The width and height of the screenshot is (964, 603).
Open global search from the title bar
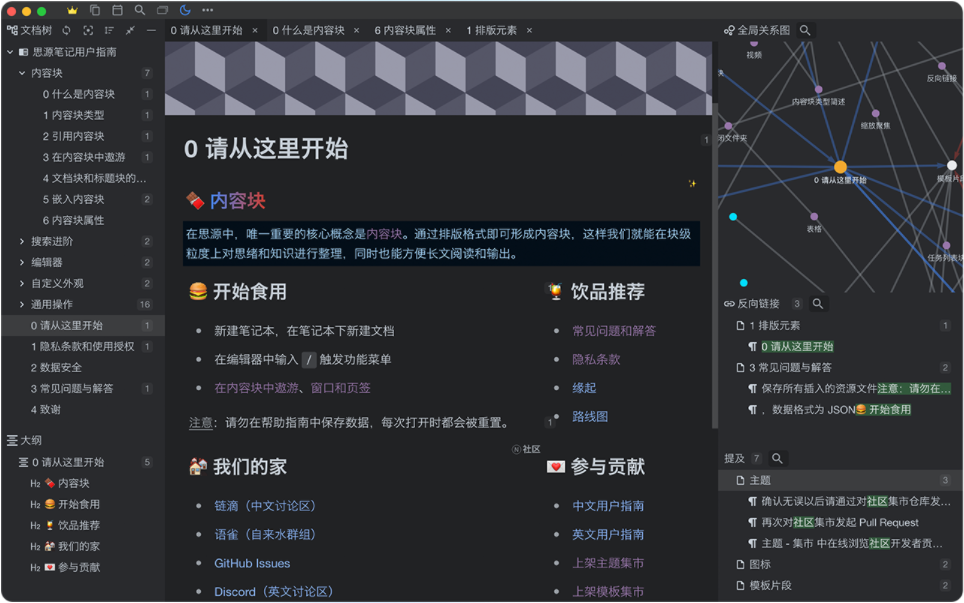coord(138,10)
